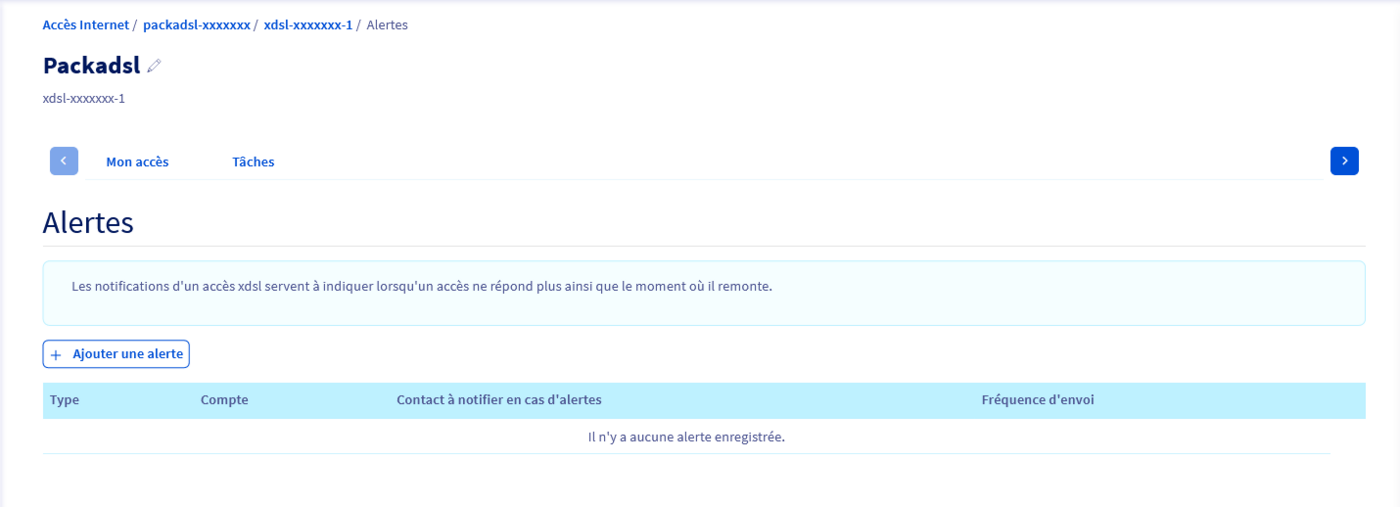Select the Compte column header
The image size is (1400, 507).
click(224, 400)
